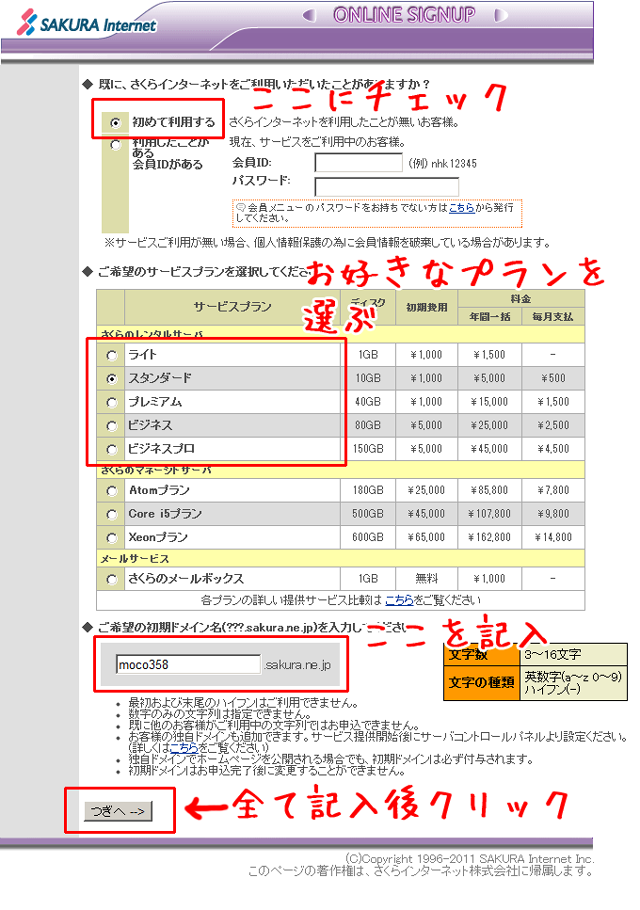
Task: Click the ¥45,000 annual price for ビジネスプロ
Action: coord(490,449)
